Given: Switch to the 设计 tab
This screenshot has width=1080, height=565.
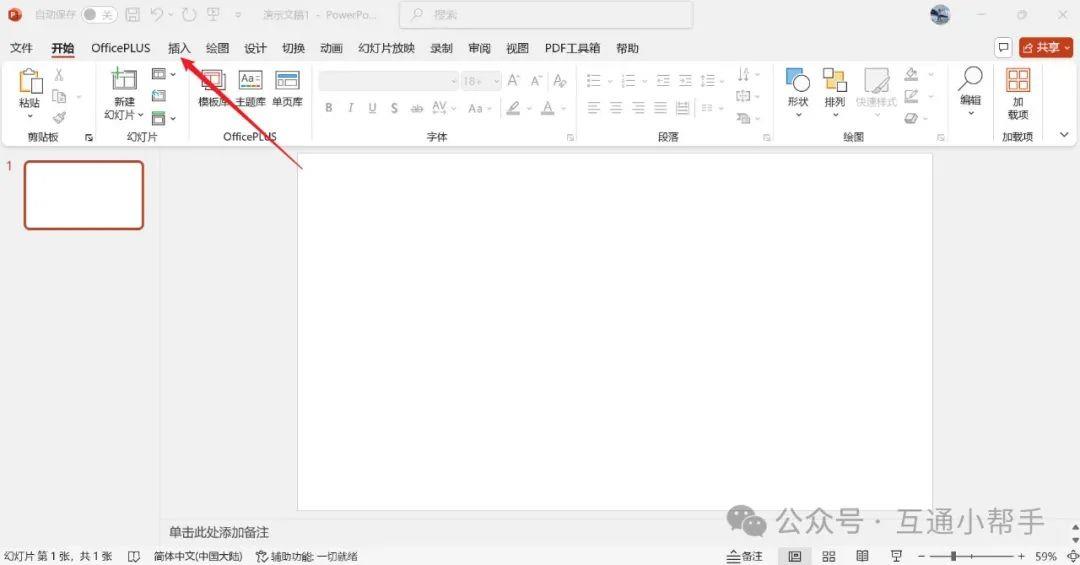Looking at the screenshot, I should tap(255, 48).
